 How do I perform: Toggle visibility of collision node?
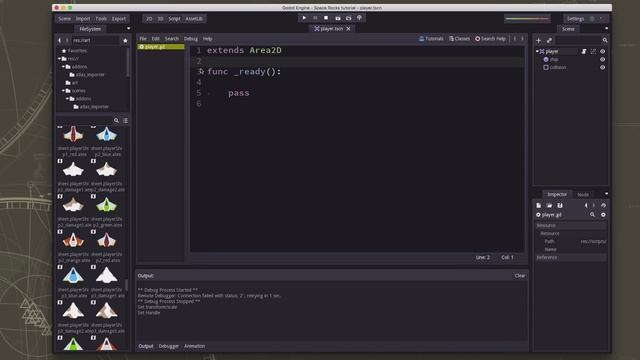click(x=602, y=67)
